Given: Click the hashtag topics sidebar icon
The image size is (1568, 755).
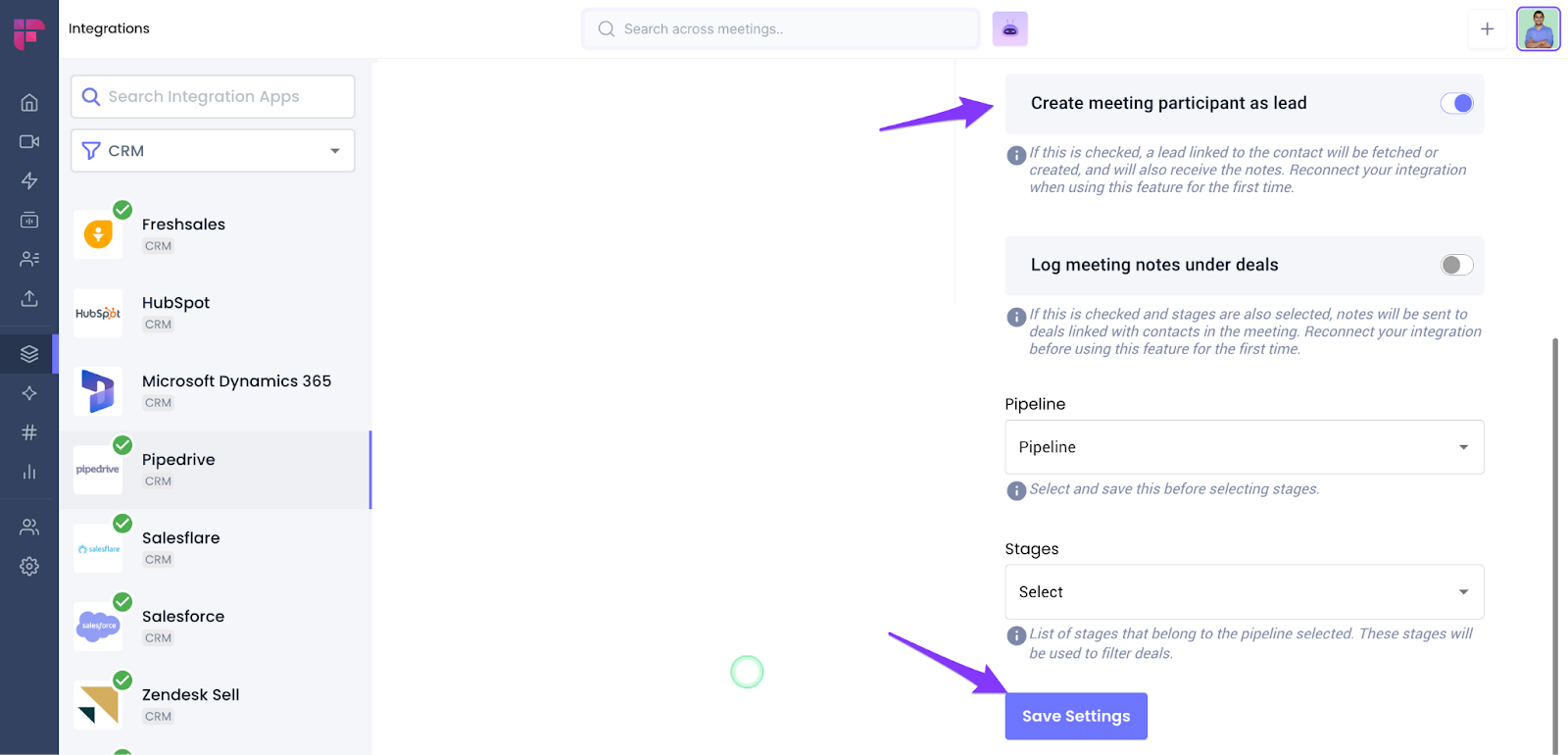Looking at the screenshot, I should pos(29,432).
